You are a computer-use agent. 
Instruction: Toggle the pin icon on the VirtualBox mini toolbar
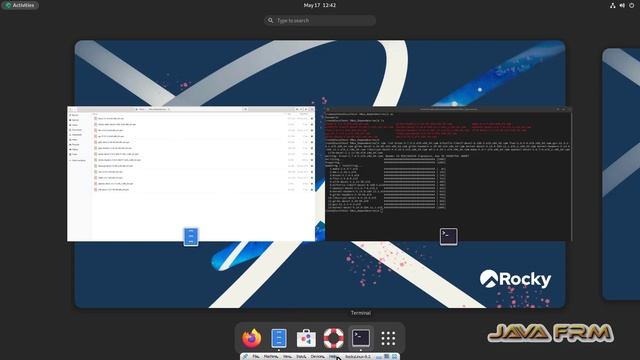(x=245, y=357)
